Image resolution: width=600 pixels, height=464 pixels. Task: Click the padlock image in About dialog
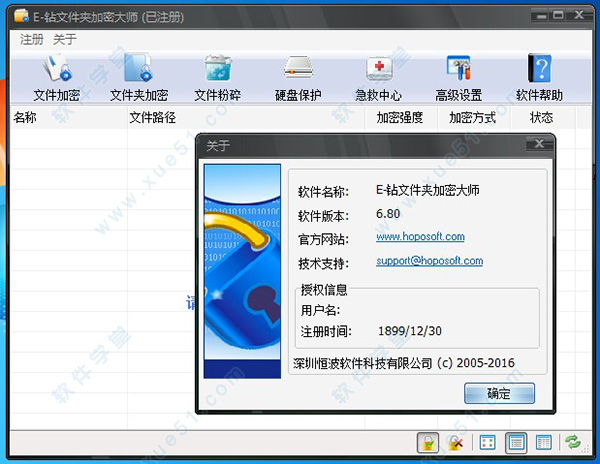pos(242,271)
